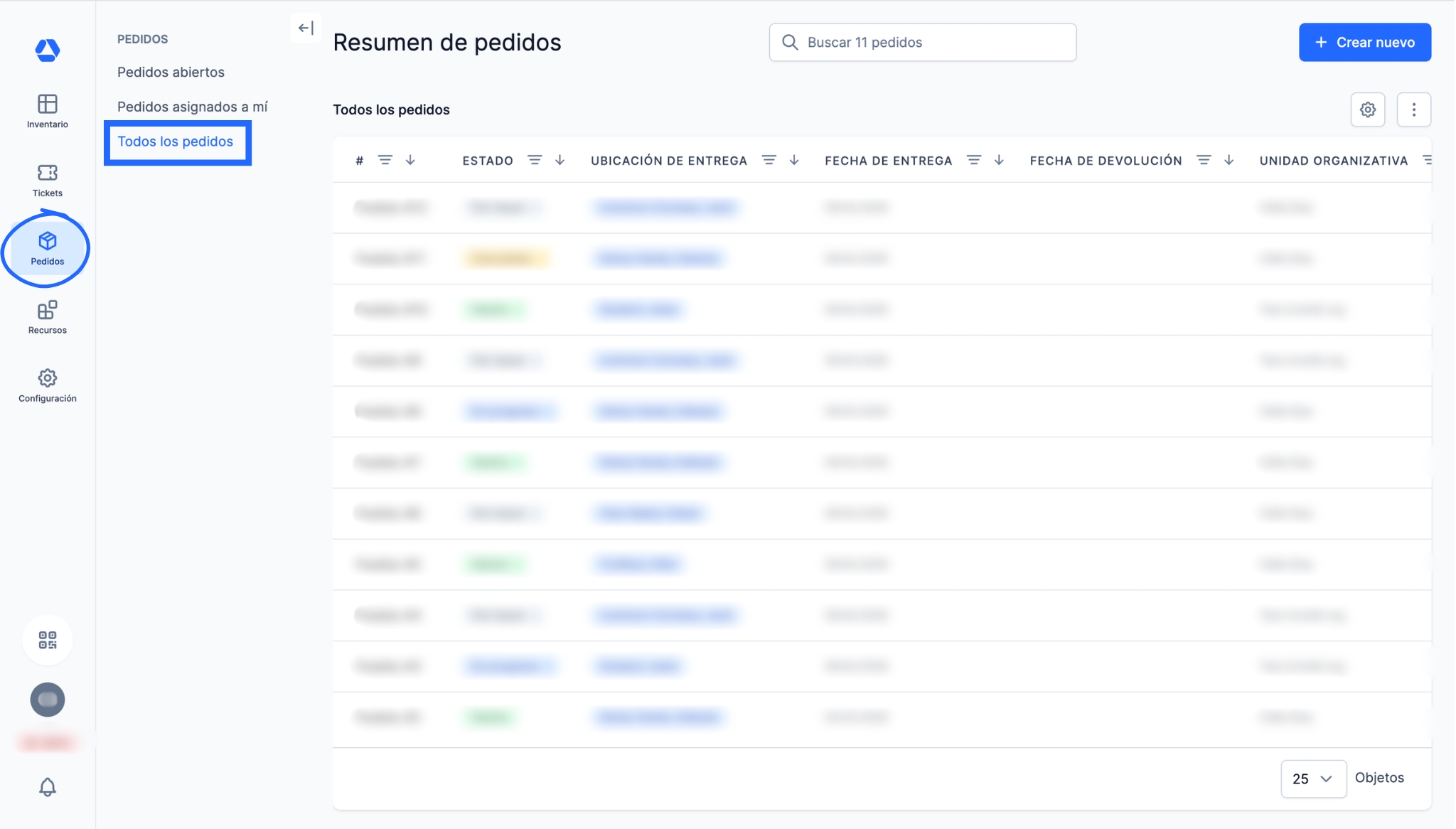
Task: Collapse the Pedidos side panel
Action: tap(306, 28)
